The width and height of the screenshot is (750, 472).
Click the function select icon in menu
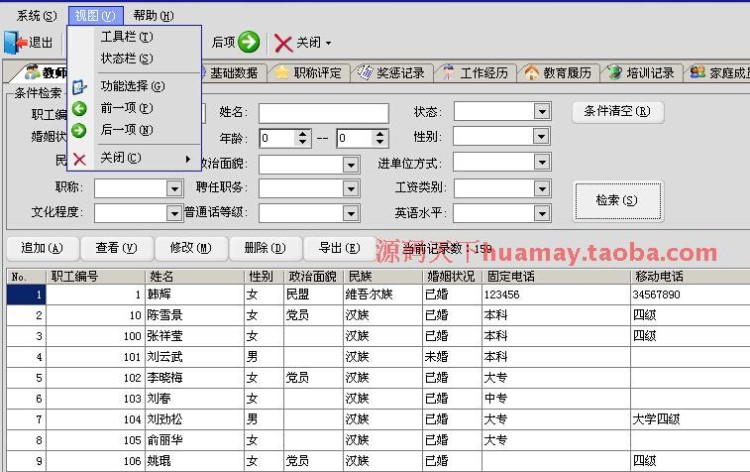tap(79, 87)
